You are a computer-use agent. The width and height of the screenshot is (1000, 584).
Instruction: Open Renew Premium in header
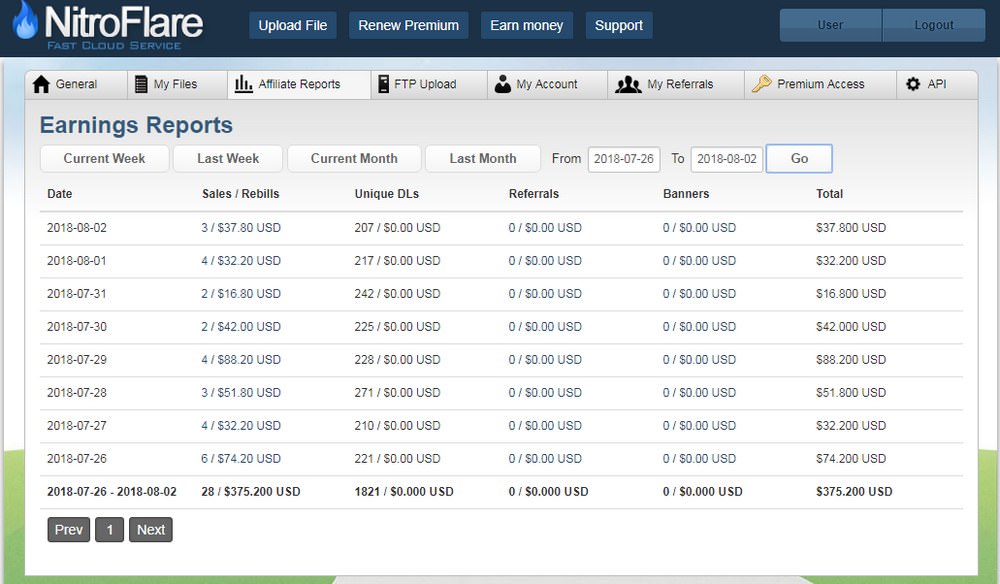(409, 26)
